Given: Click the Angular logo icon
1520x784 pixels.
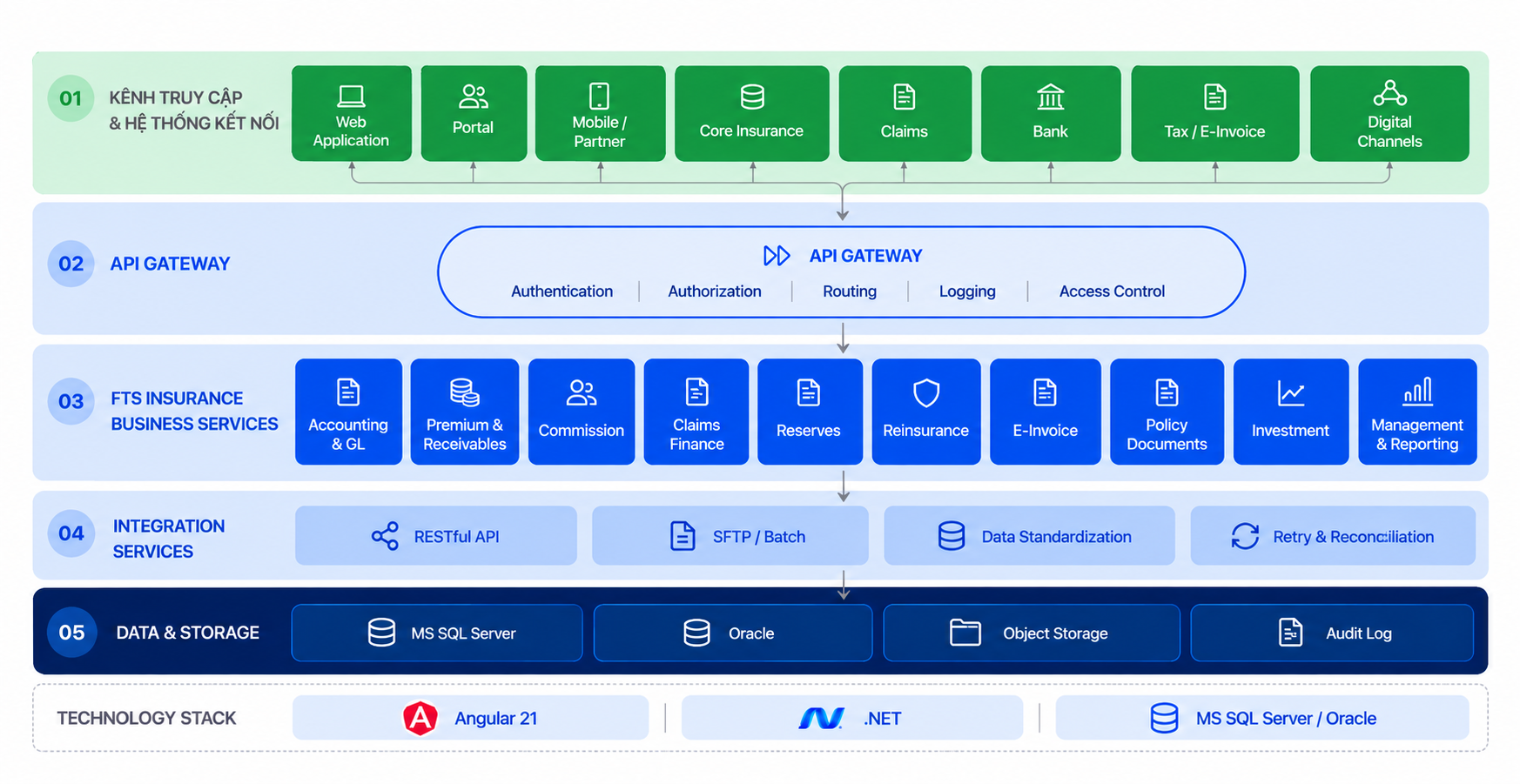Looking at the screenshot, I should 420,718.
